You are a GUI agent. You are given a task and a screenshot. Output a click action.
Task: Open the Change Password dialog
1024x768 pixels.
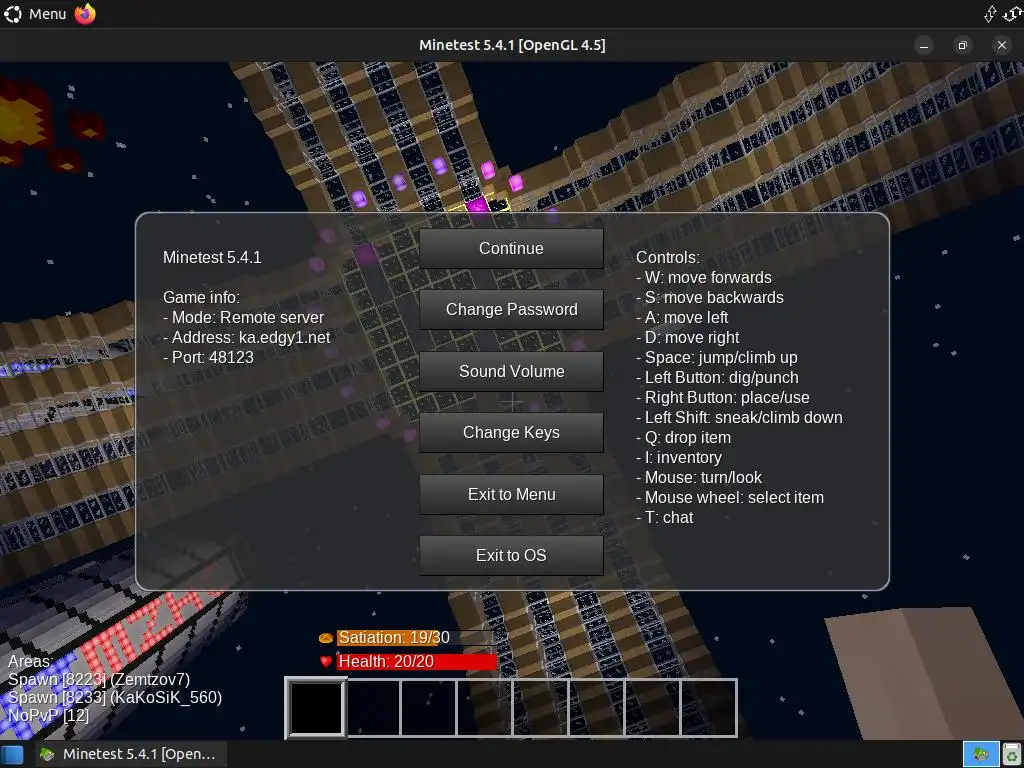click(x=511, y=310)
